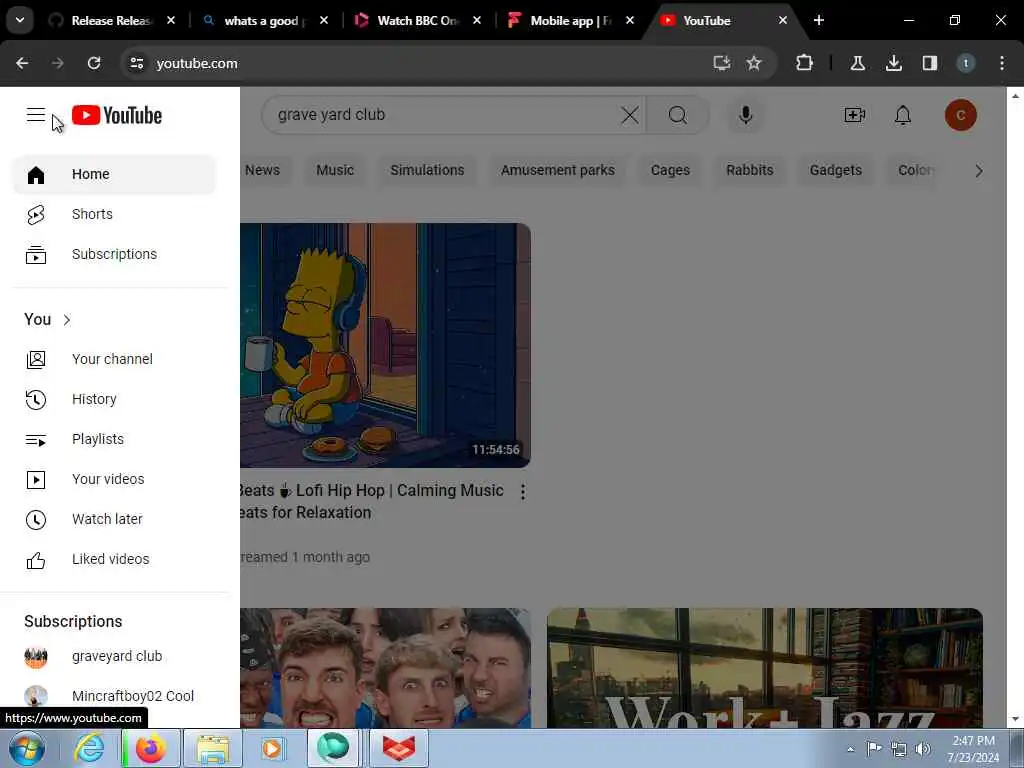Click the volume speaker tray icon

923,748
